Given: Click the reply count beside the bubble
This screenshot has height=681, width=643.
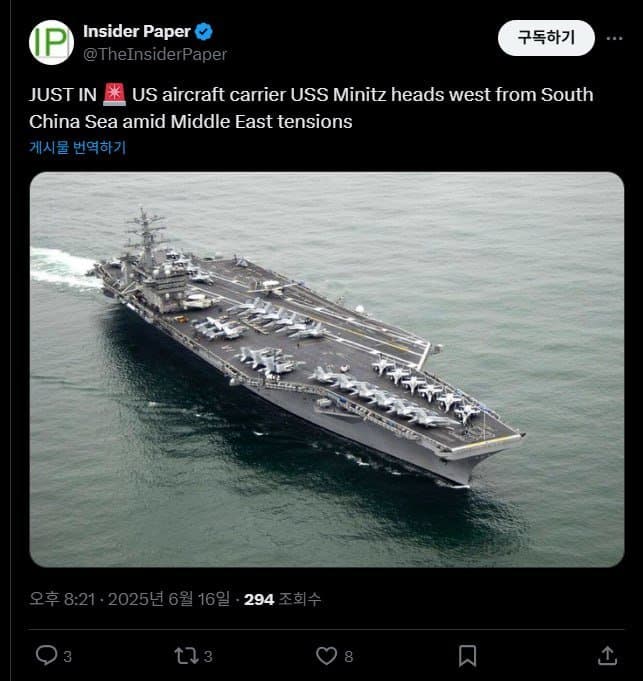Looking at the screenshot, I should click(67, 656).
